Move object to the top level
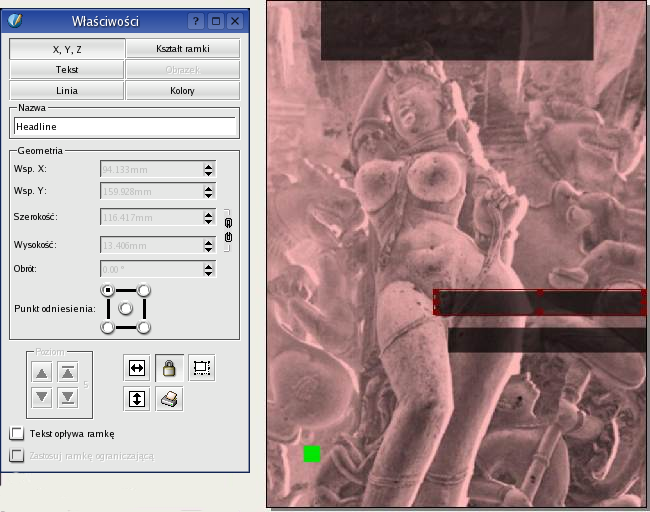Viewport: 650px width, 512px height. (68, 372)
